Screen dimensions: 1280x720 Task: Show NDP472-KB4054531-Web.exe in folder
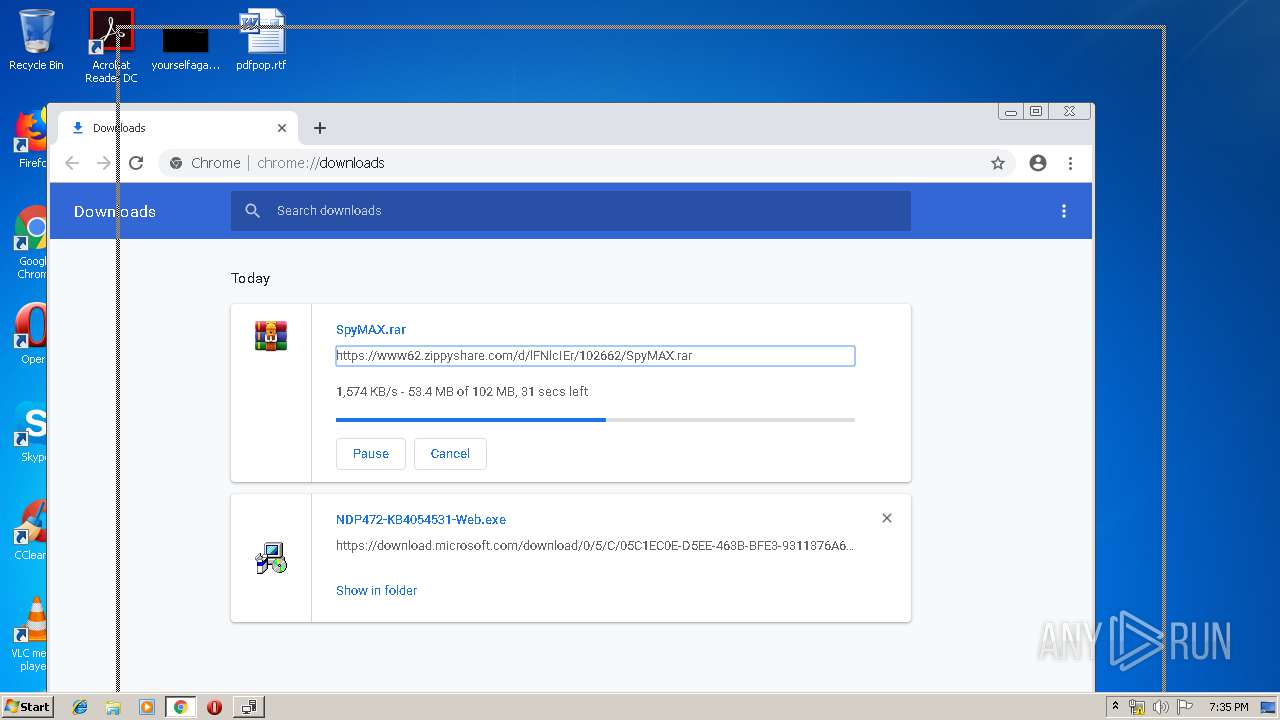(376, 591)
